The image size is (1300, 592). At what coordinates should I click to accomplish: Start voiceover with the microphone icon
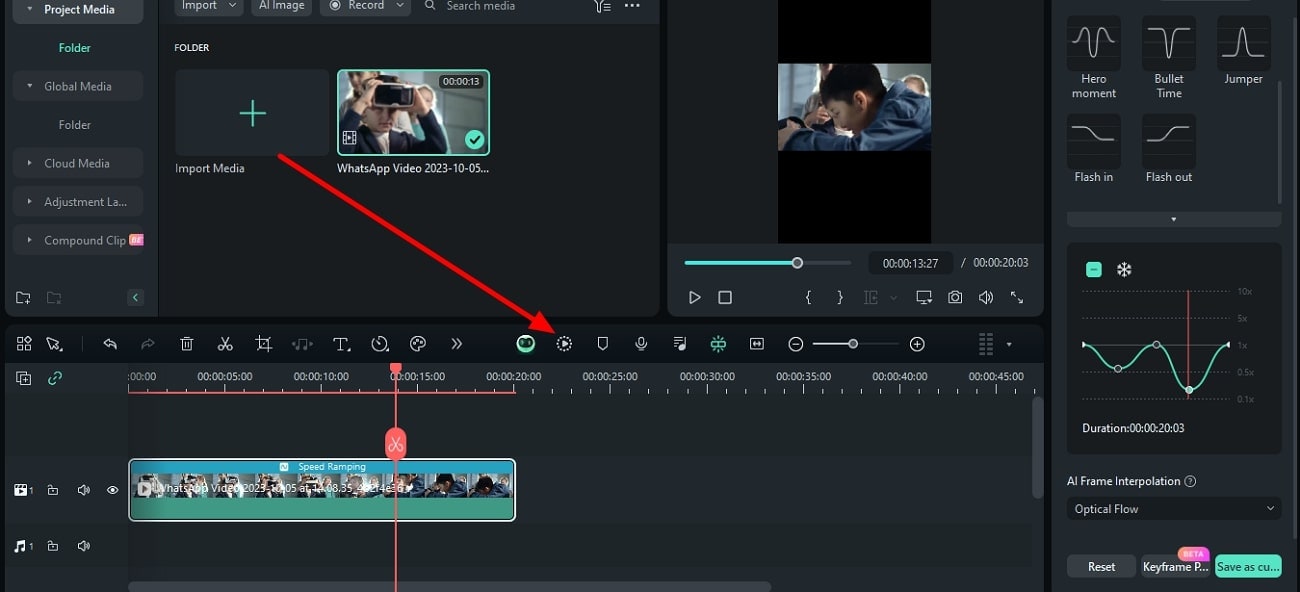pos(641,344)
